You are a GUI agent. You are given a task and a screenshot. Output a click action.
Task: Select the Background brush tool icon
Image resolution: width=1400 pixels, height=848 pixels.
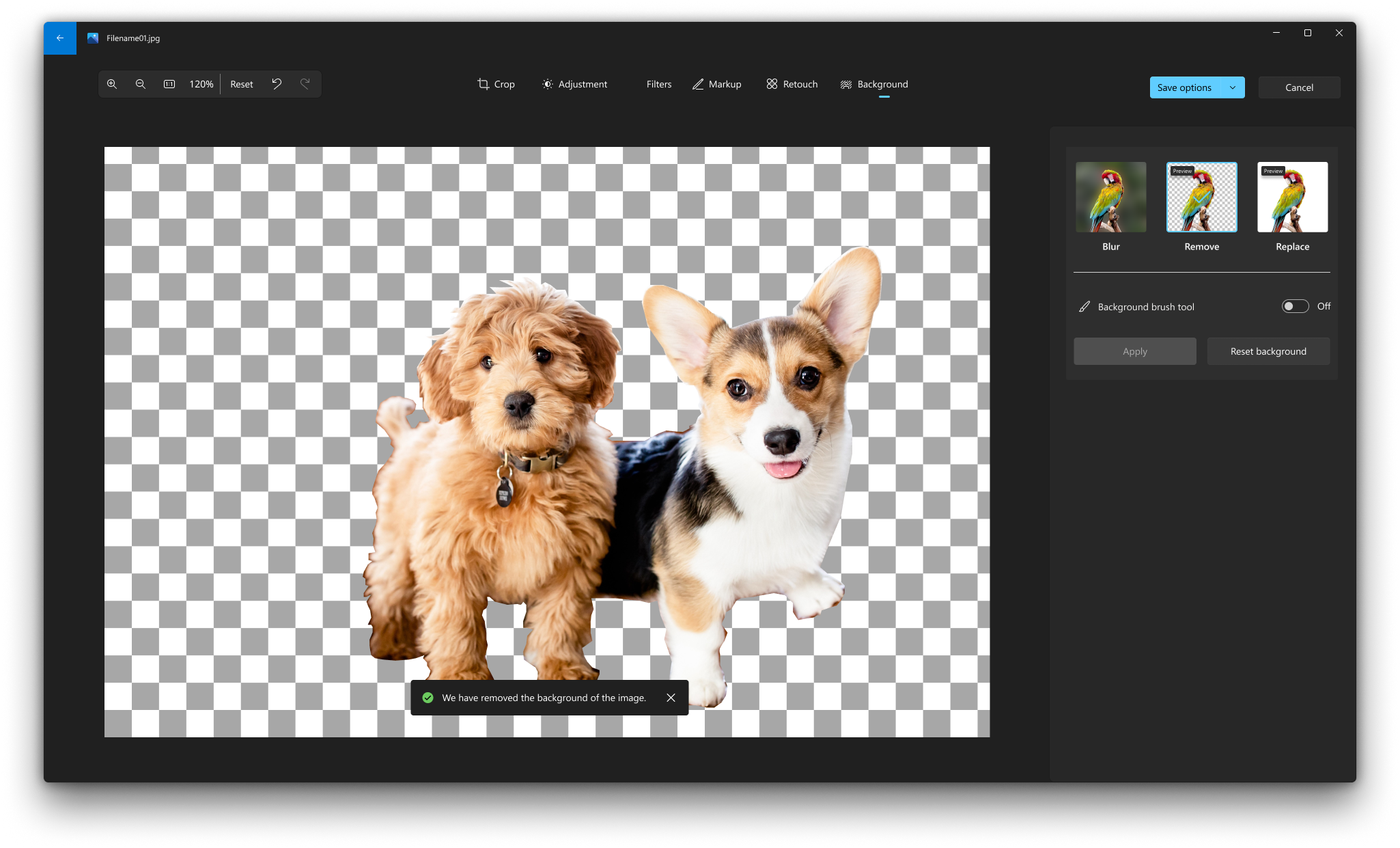coord(1084,307)
